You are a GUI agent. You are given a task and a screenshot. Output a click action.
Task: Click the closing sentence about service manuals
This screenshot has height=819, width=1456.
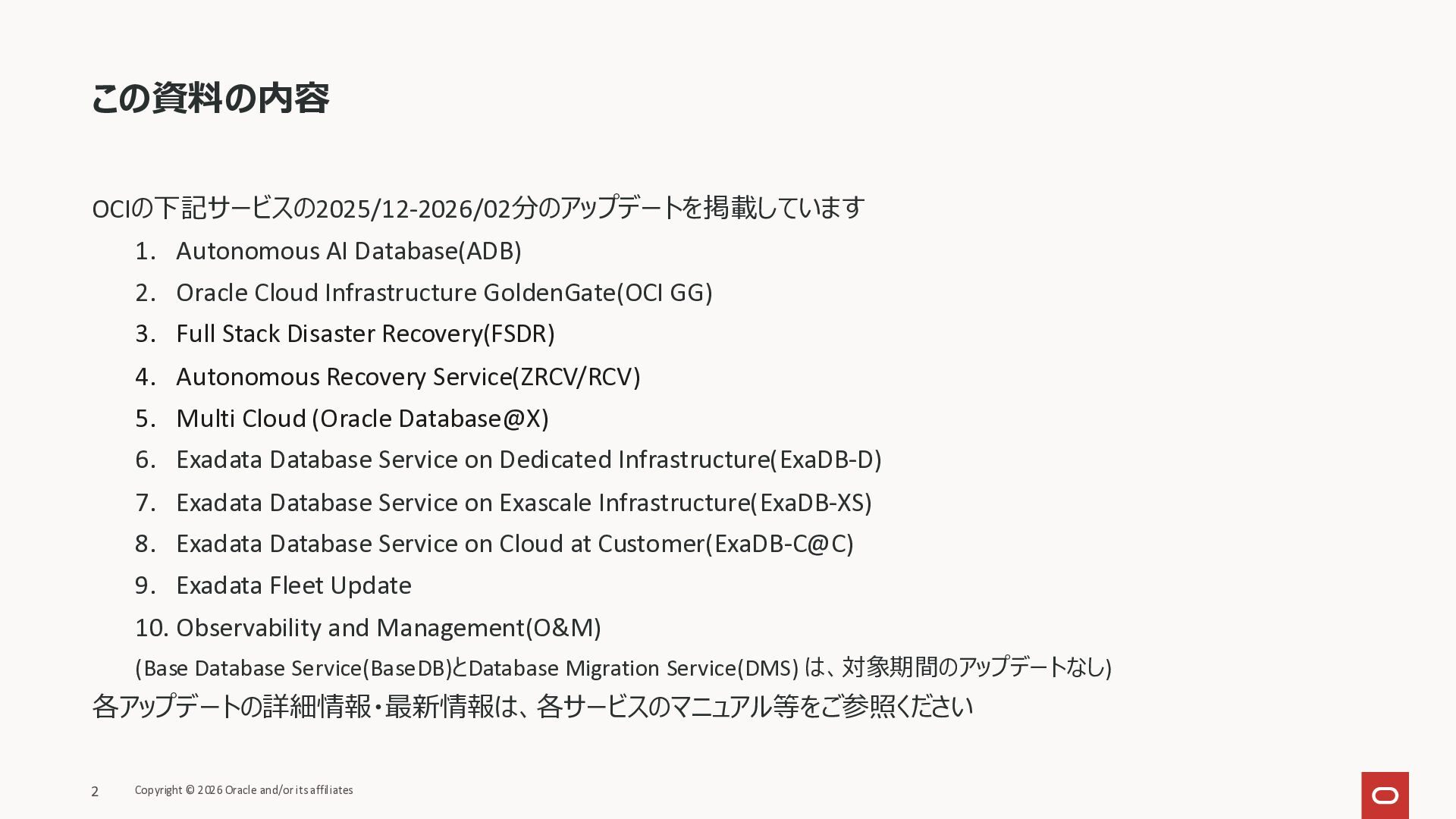click(532, 707)
